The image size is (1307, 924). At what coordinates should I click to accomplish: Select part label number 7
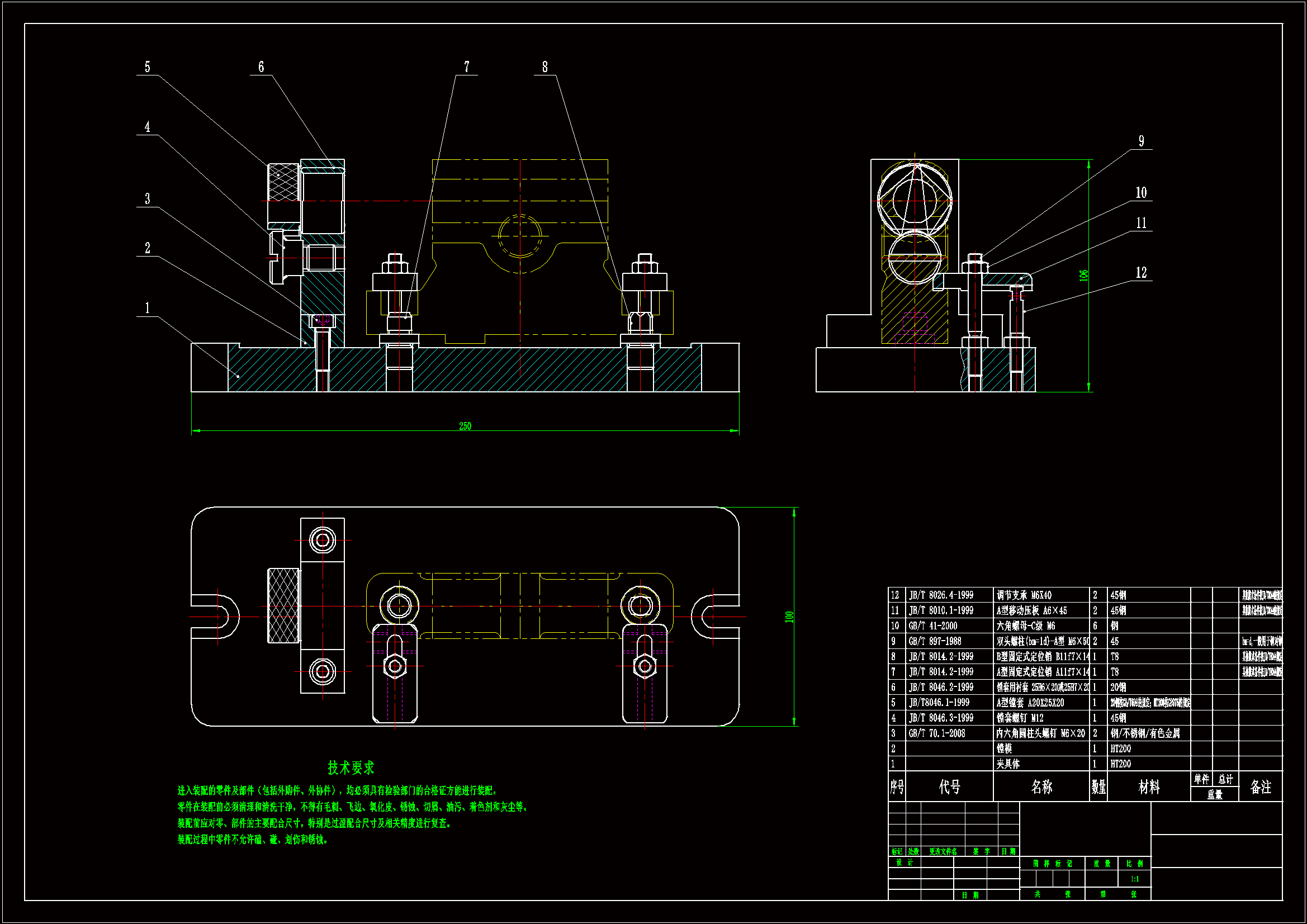(467, 67)
